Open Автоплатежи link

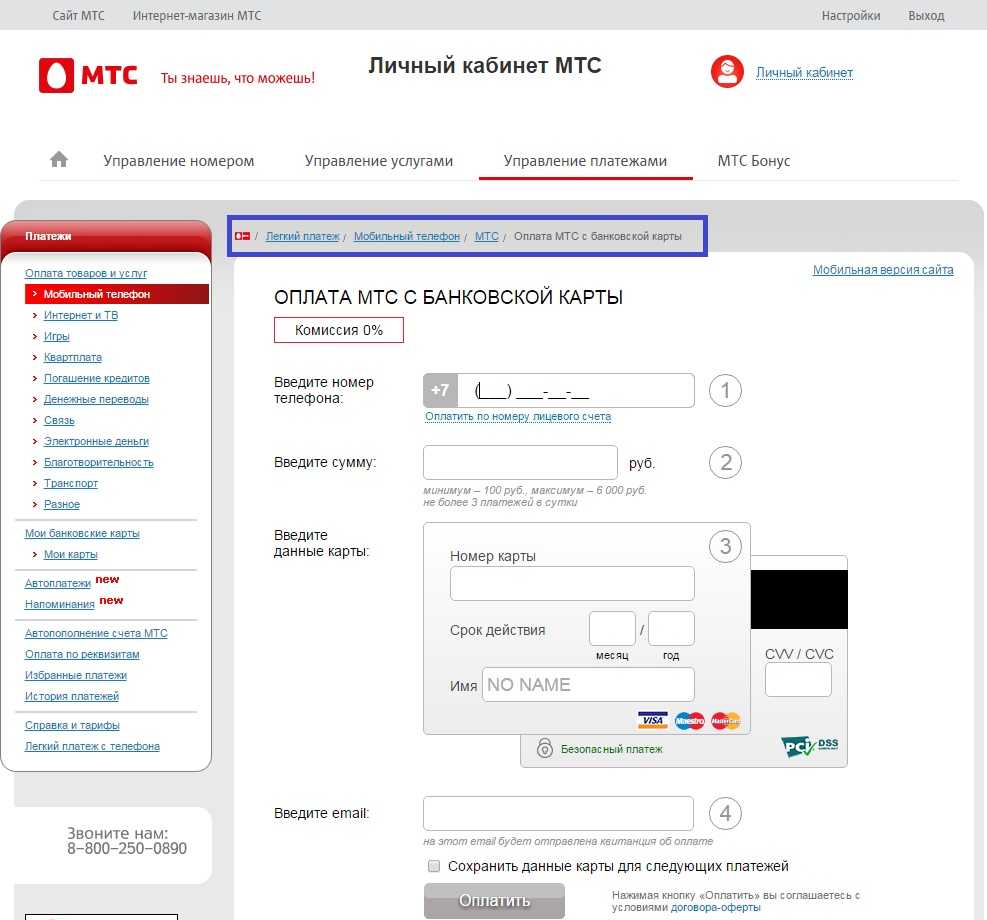click(57, 583)
